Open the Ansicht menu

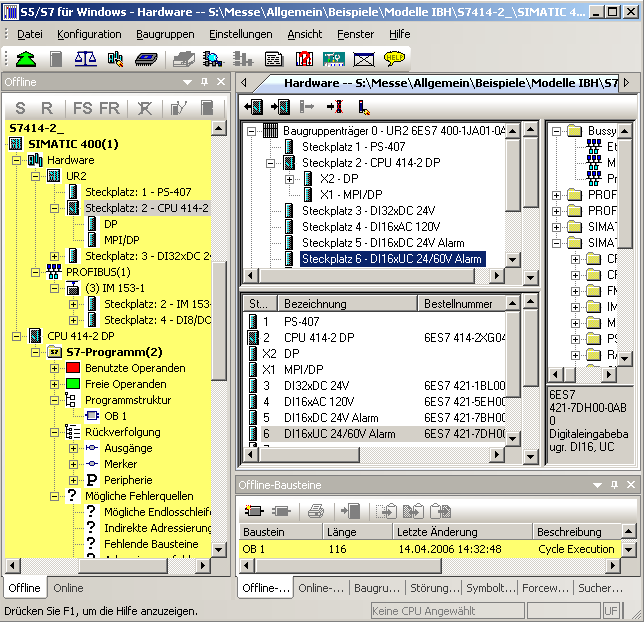tap(304, 34)
